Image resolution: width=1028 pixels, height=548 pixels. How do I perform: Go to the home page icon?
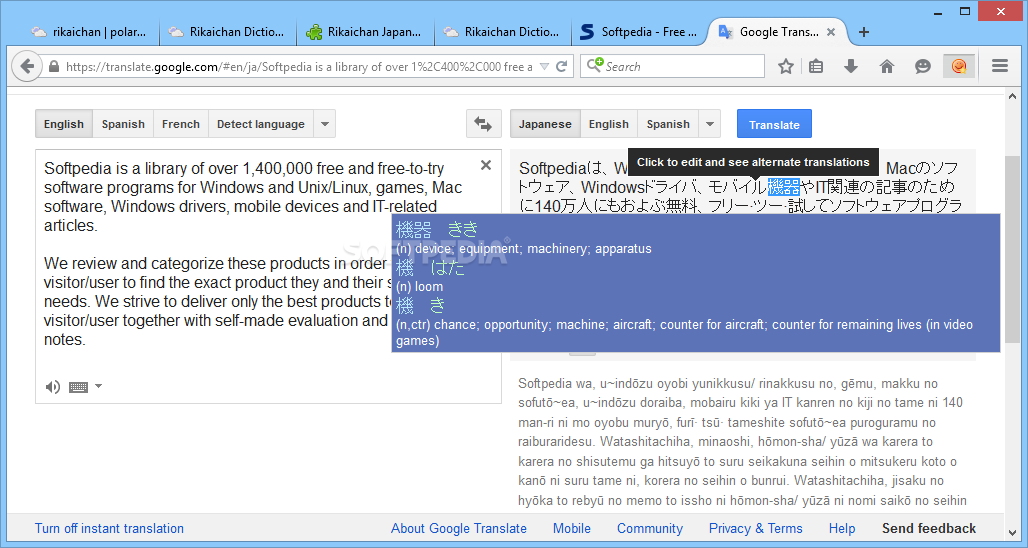click(886, 66)
